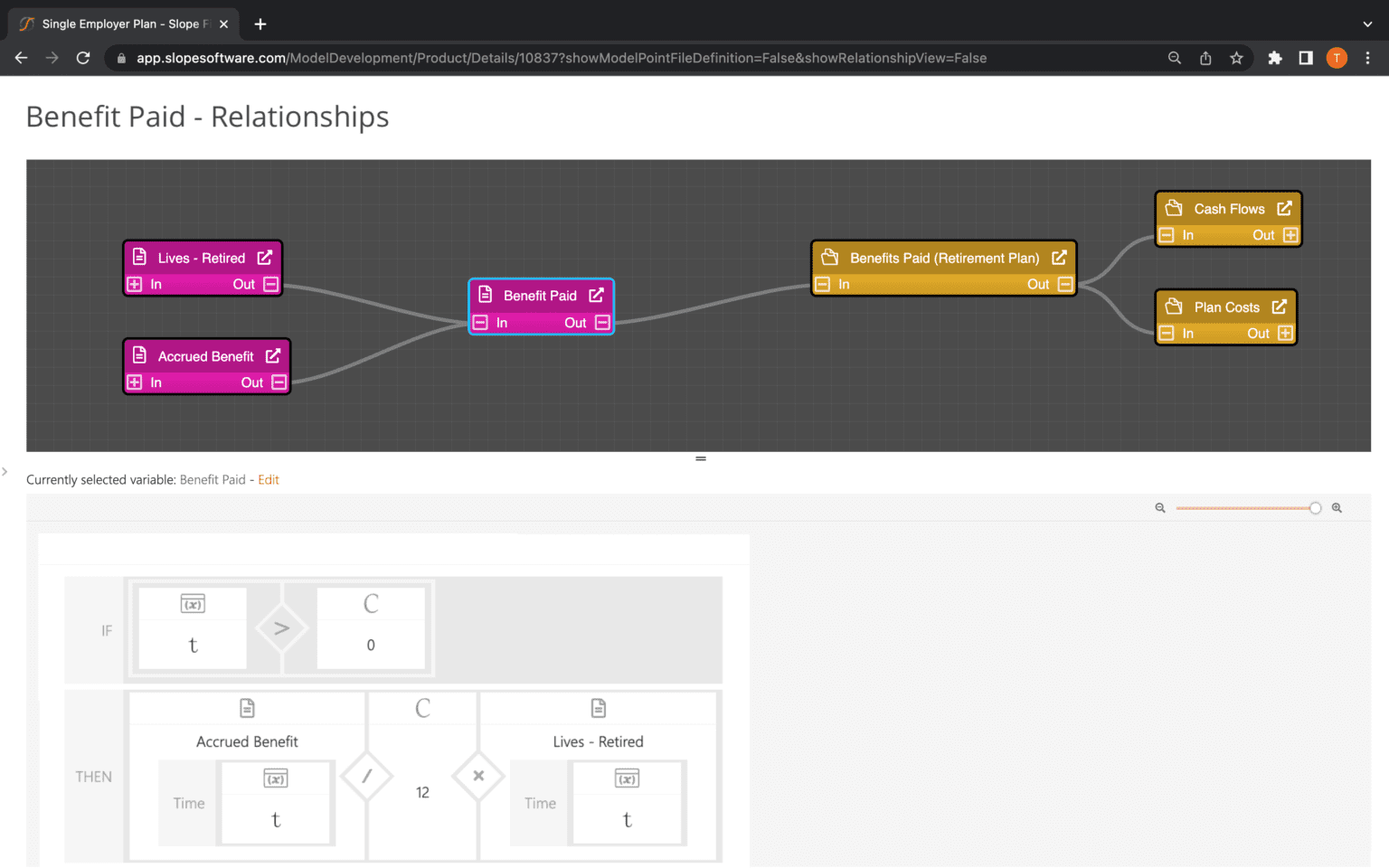Viewport: 1389px width, 868px height.
Task: Expand outputs of Plan Costs node
Action: 1285,334
